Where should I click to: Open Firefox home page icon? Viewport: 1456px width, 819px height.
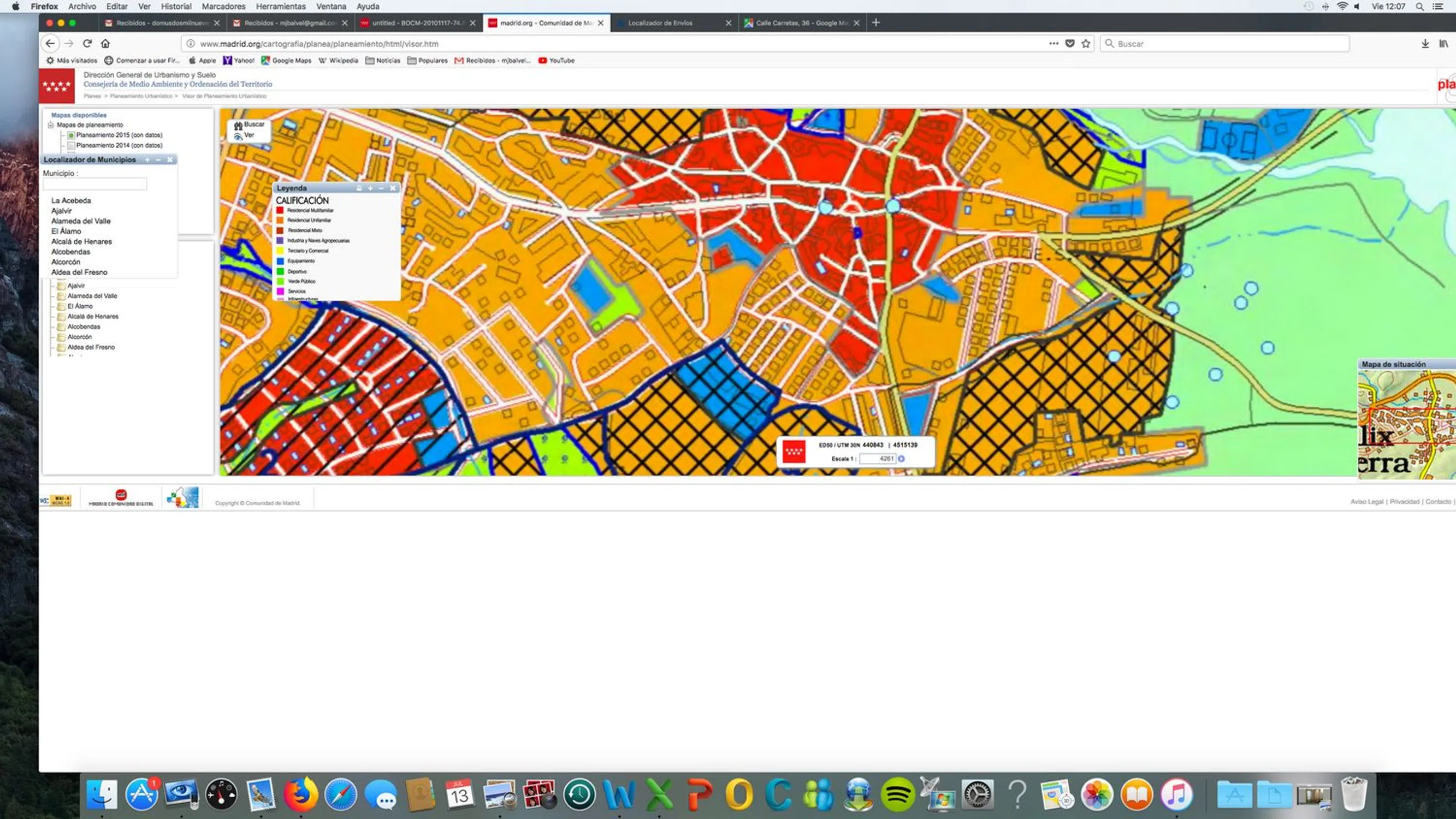pos(105,44)
